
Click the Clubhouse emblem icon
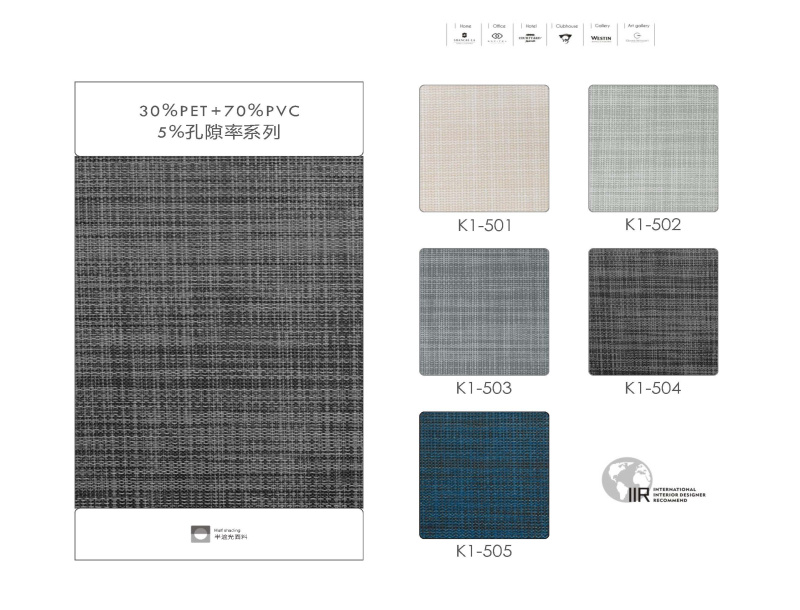point(565,38)
